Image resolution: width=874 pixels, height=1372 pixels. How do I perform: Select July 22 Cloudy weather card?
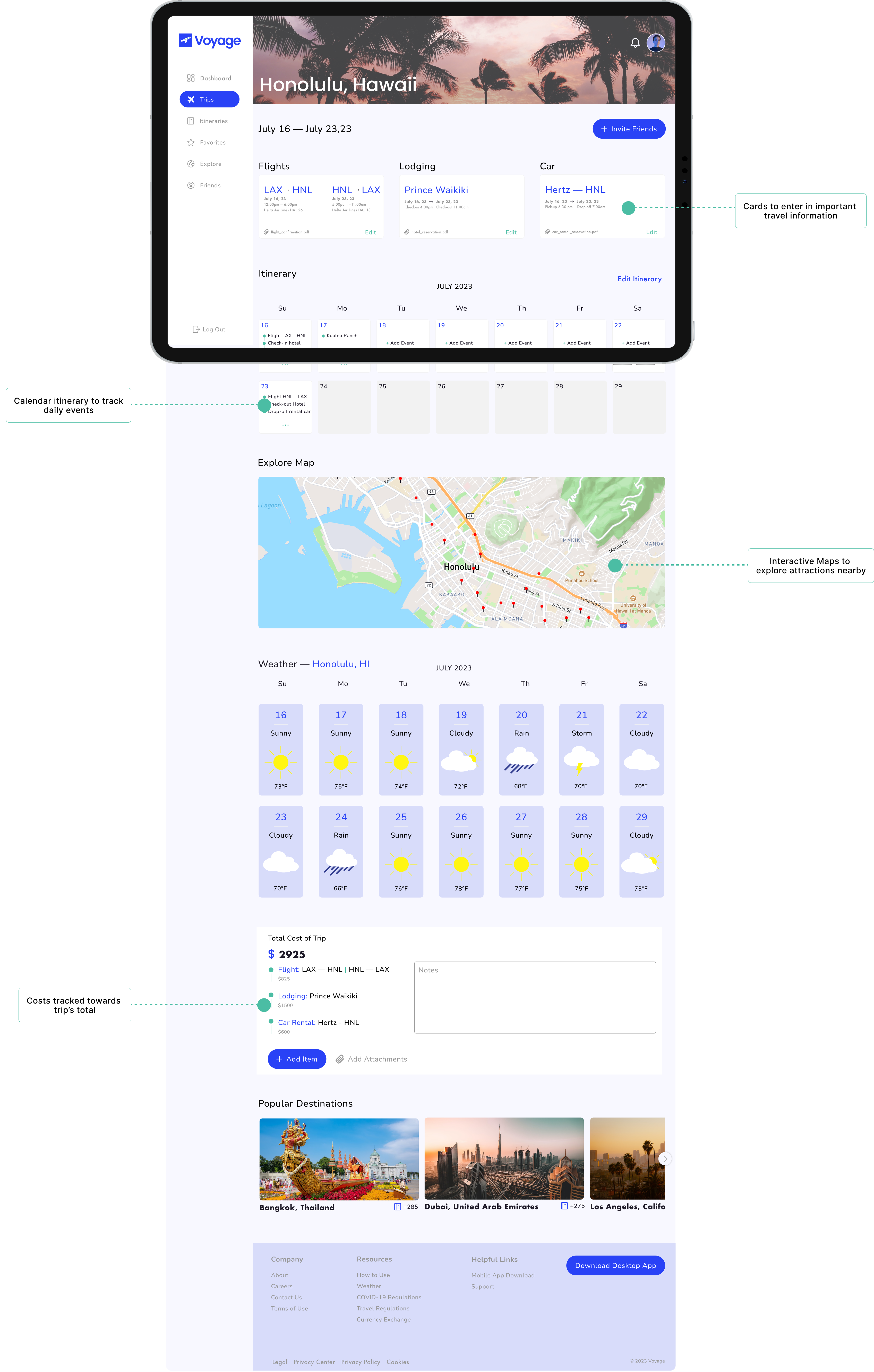click(642, 749)
